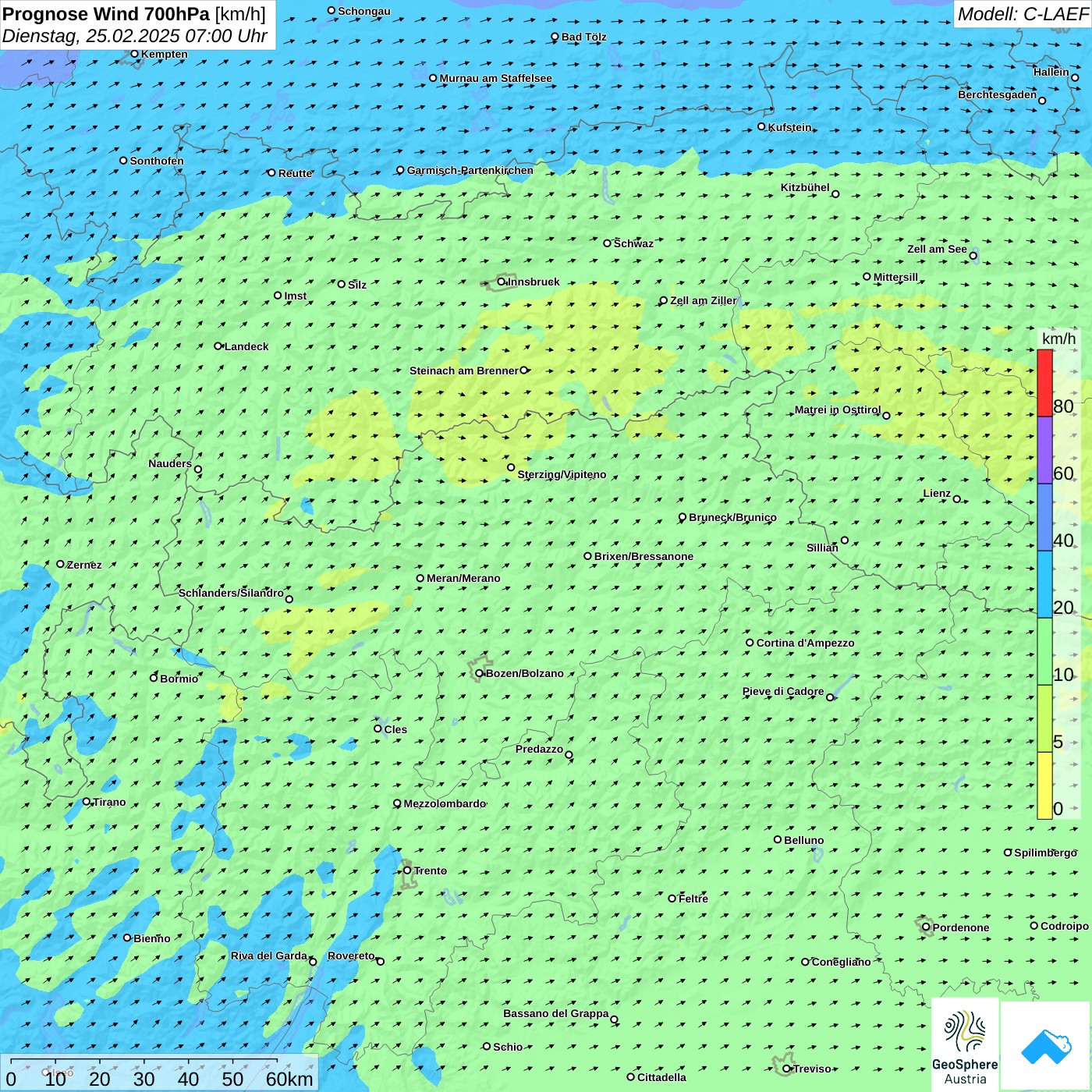Click the 'Prognose Wind 700hPa' title
1092x1092 pixels.
click(107, 14)
